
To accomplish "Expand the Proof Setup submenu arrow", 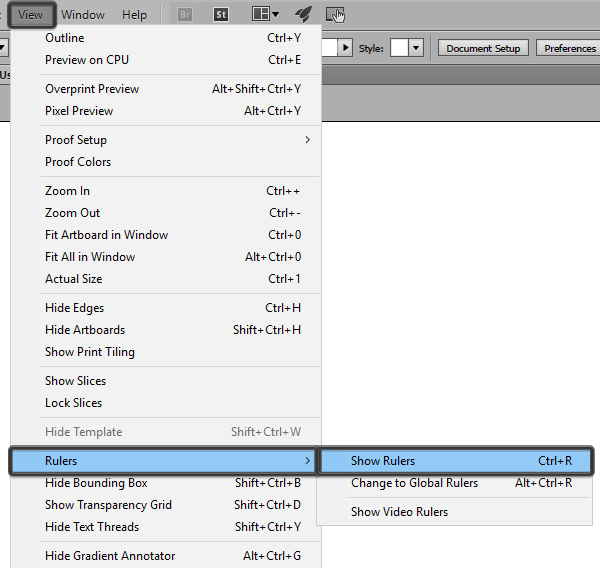I will 307,140.
